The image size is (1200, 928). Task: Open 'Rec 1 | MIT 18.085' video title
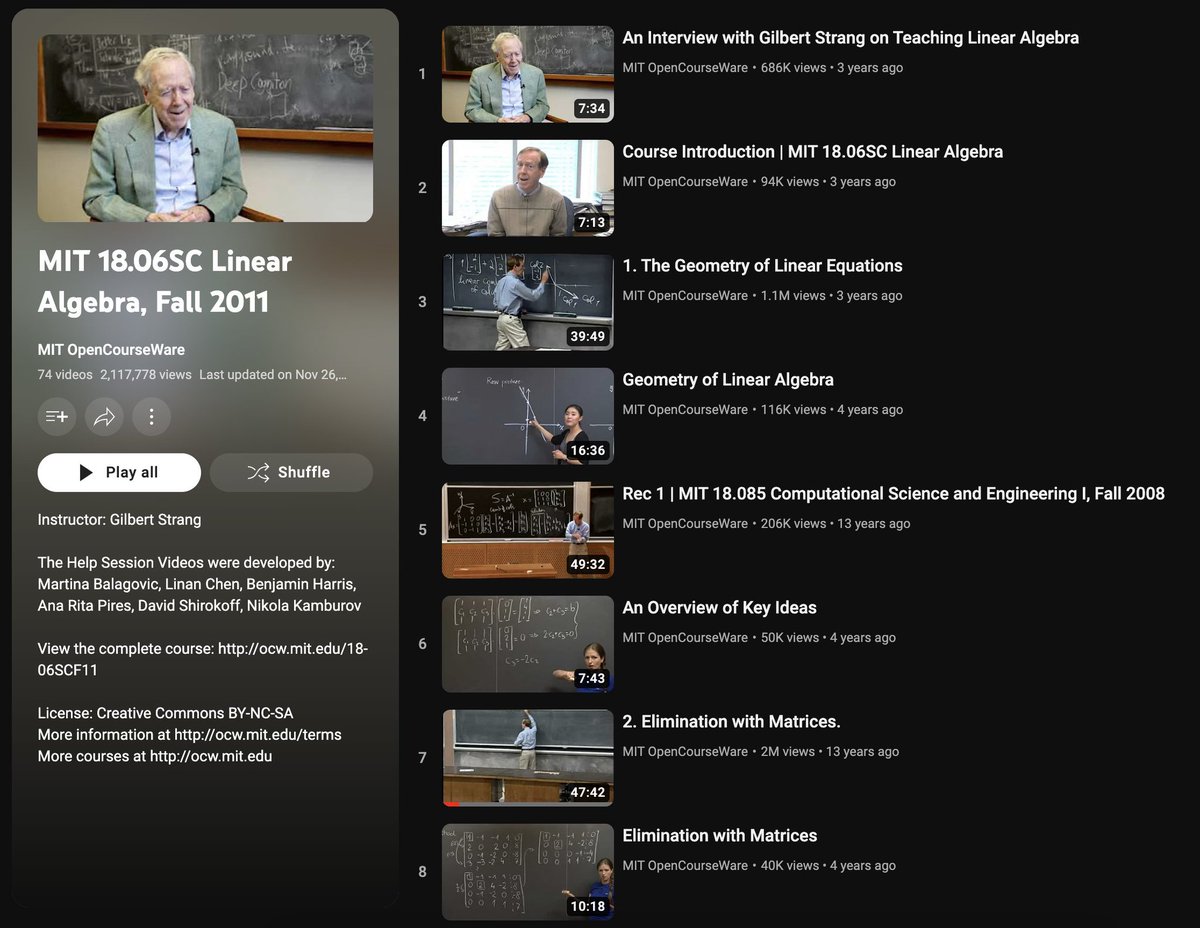pyautogui.click(x=893, y=494)
